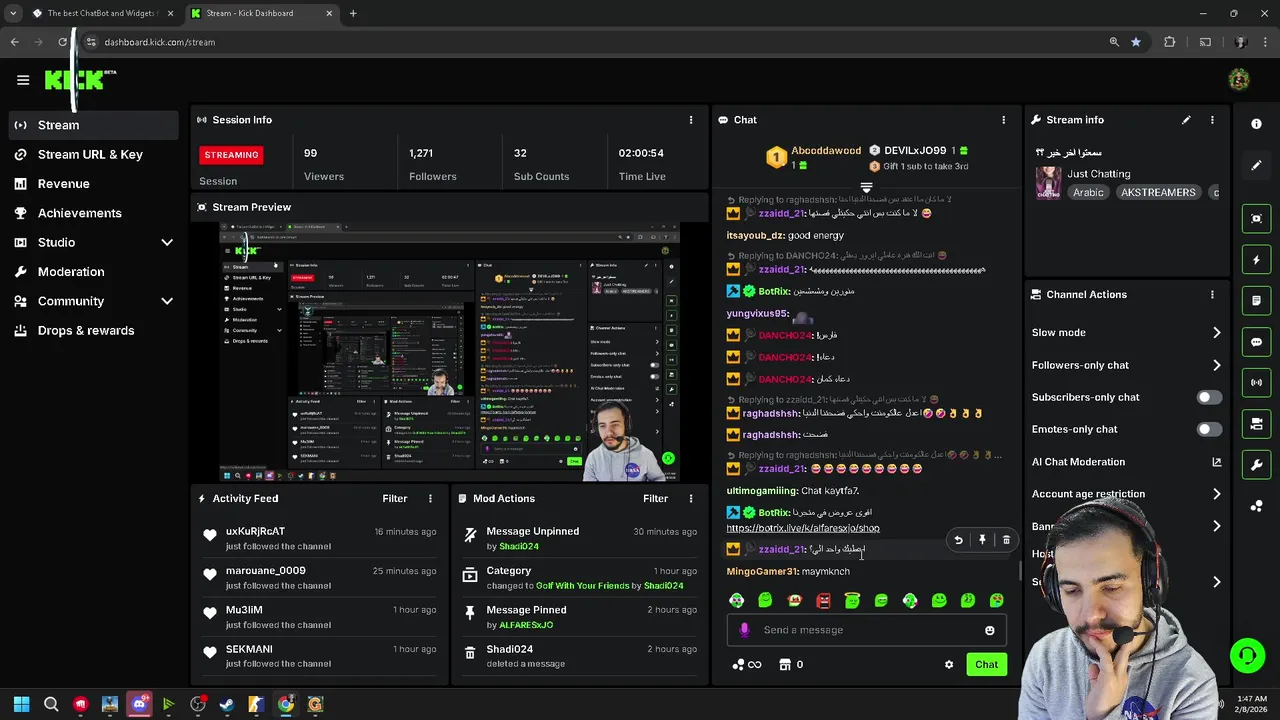Viewport: 1280px width, 720px height.
Task: Delete the hovered zzaidd_21 chat message
Action: [x=1006, y=540]
